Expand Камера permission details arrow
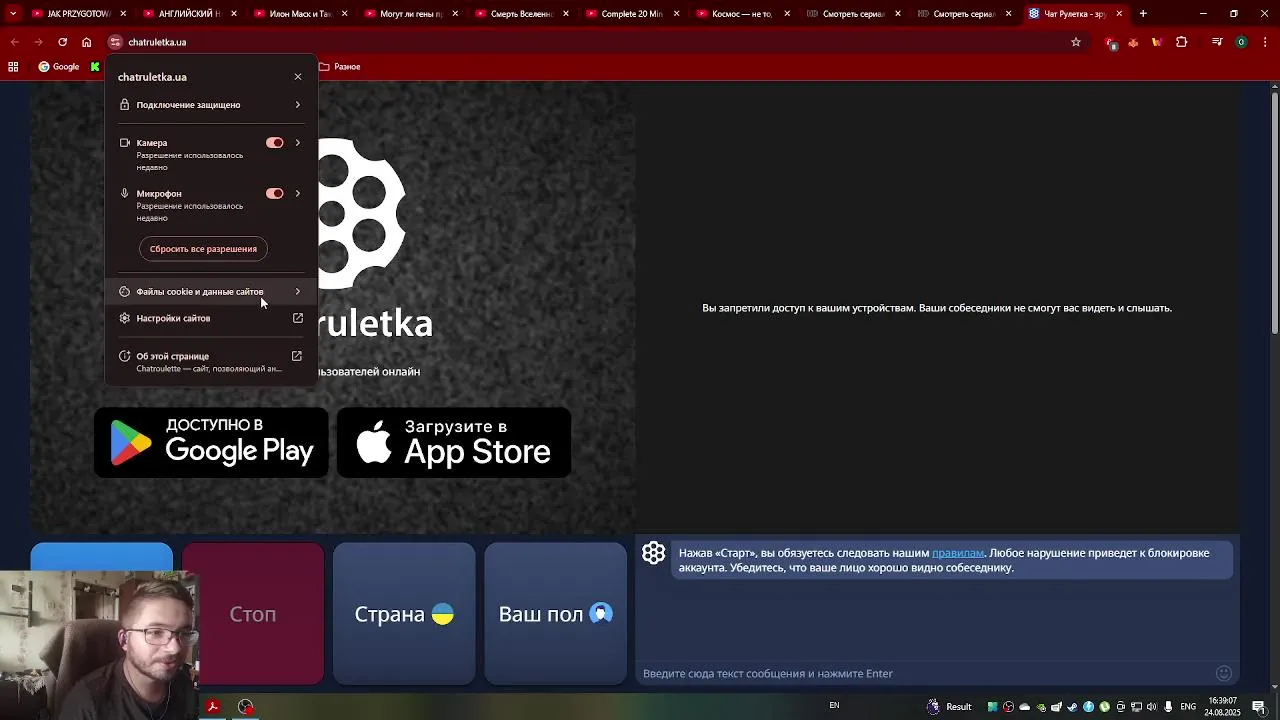The height and width of the screenshot is (720, 1280). tap(297, 143)
